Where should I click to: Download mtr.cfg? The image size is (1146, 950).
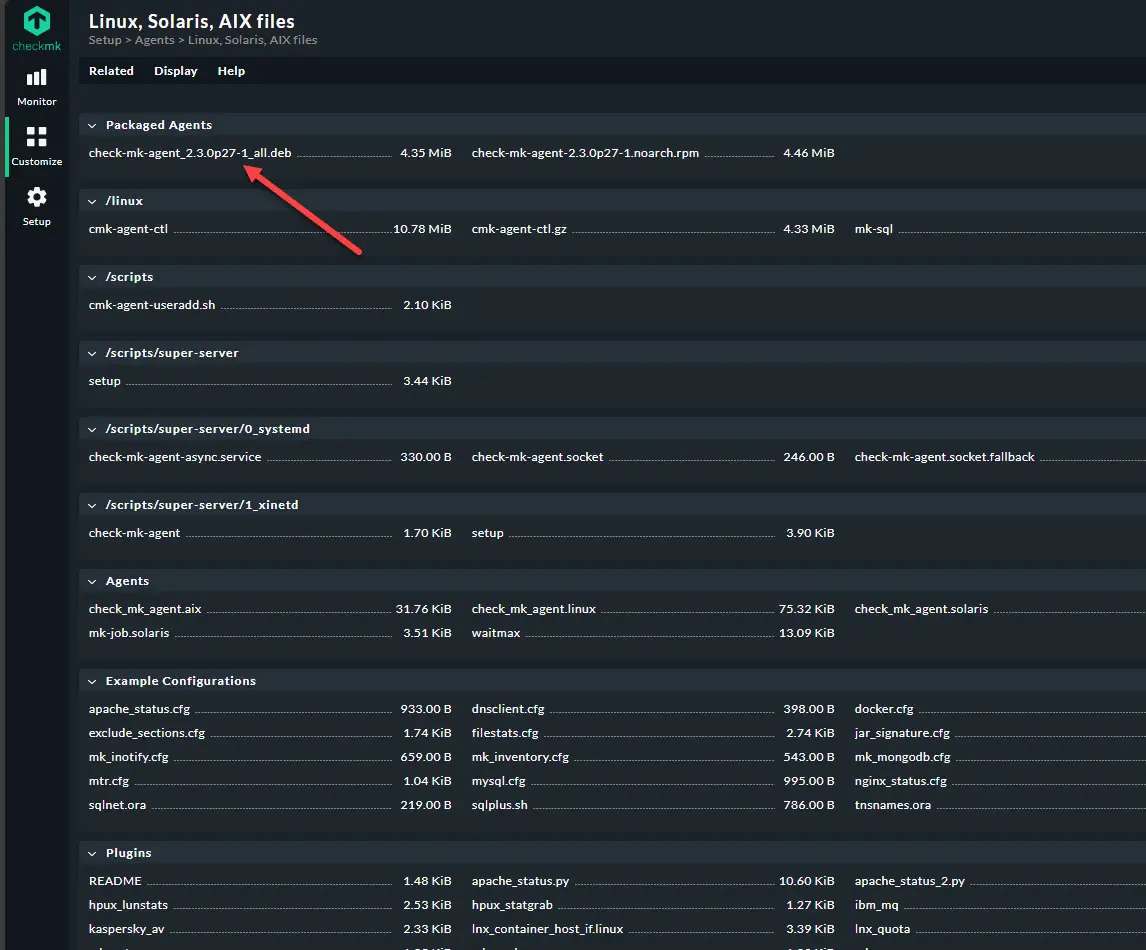pos(109,781)
